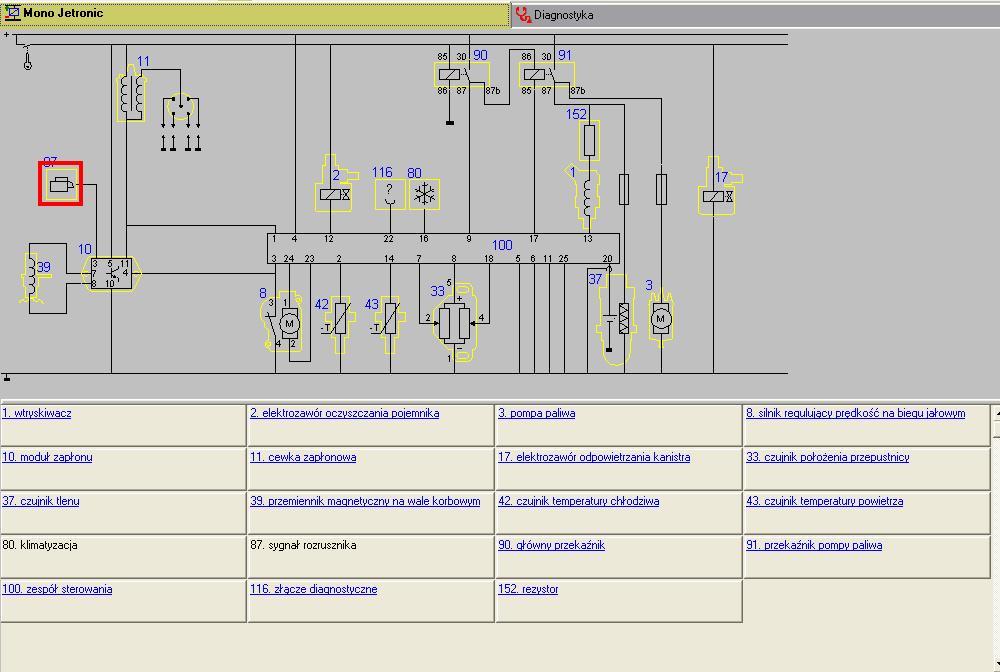Click the air conditioning snowflake symbol 80
Image resolution: width=1000 pixels, height=672 pixels.
pos(424,194)
